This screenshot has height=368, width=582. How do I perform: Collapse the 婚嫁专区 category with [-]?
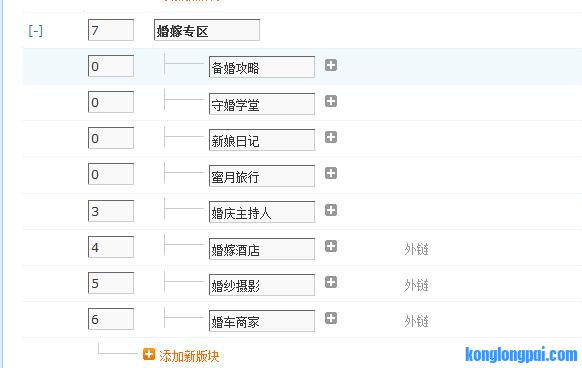tap(36, 30)
